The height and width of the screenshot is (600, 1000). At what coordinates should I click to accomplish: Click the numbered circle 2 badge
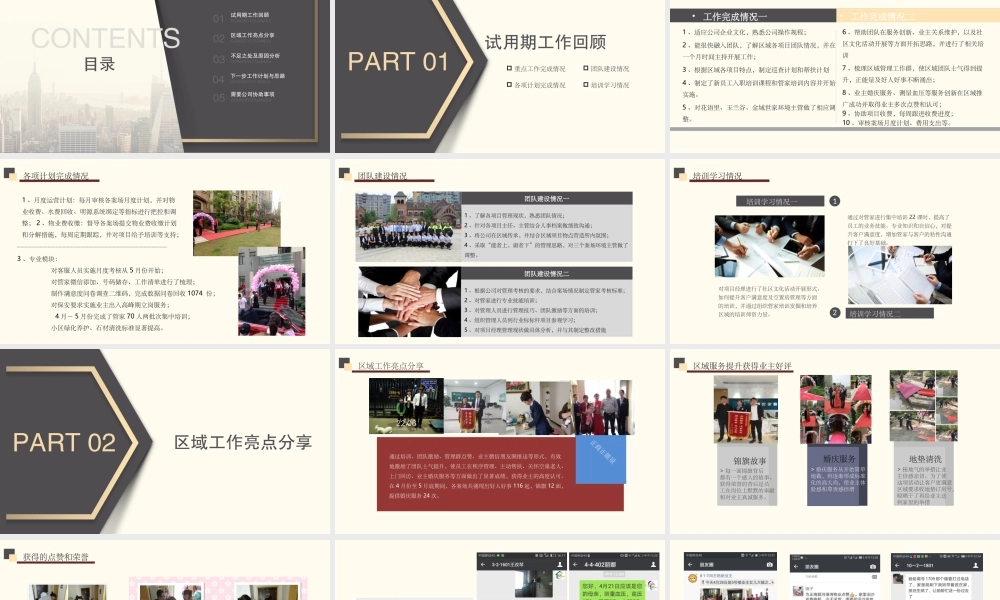coord(835,312)
